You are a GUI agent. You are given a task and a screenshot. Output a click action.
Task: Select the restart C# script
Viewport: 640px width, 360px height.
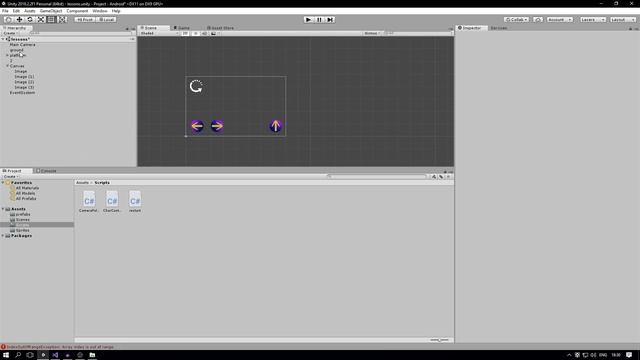135,202
